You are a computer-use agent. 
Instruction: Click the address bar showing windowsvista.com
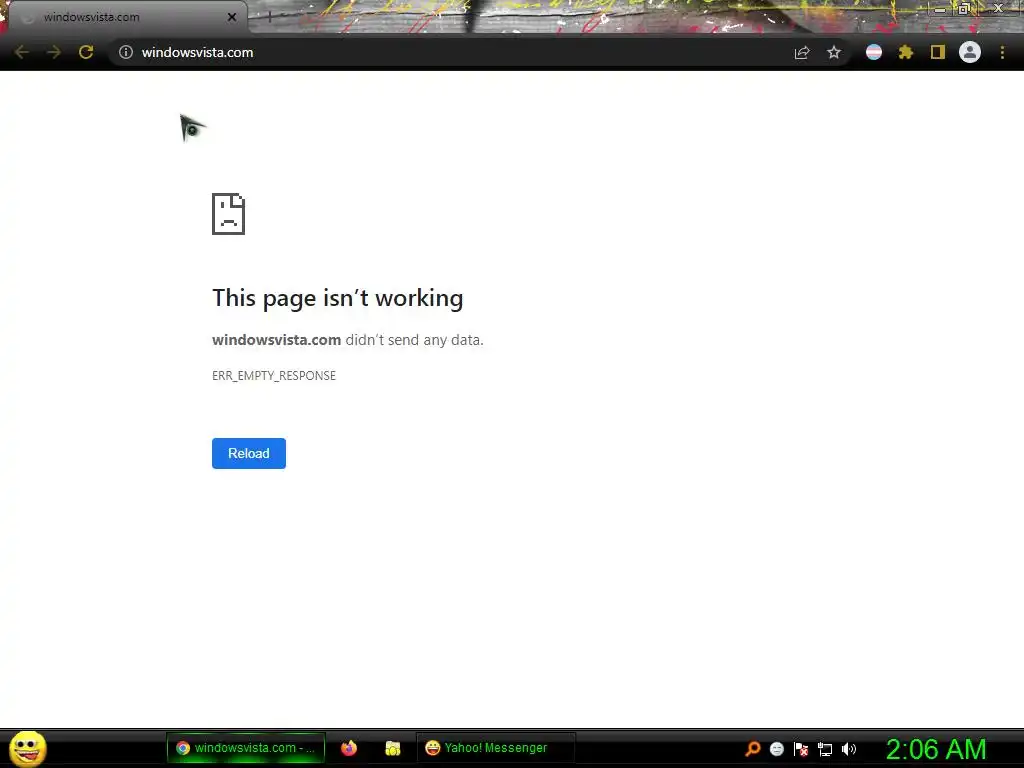(x=479, y=52)
